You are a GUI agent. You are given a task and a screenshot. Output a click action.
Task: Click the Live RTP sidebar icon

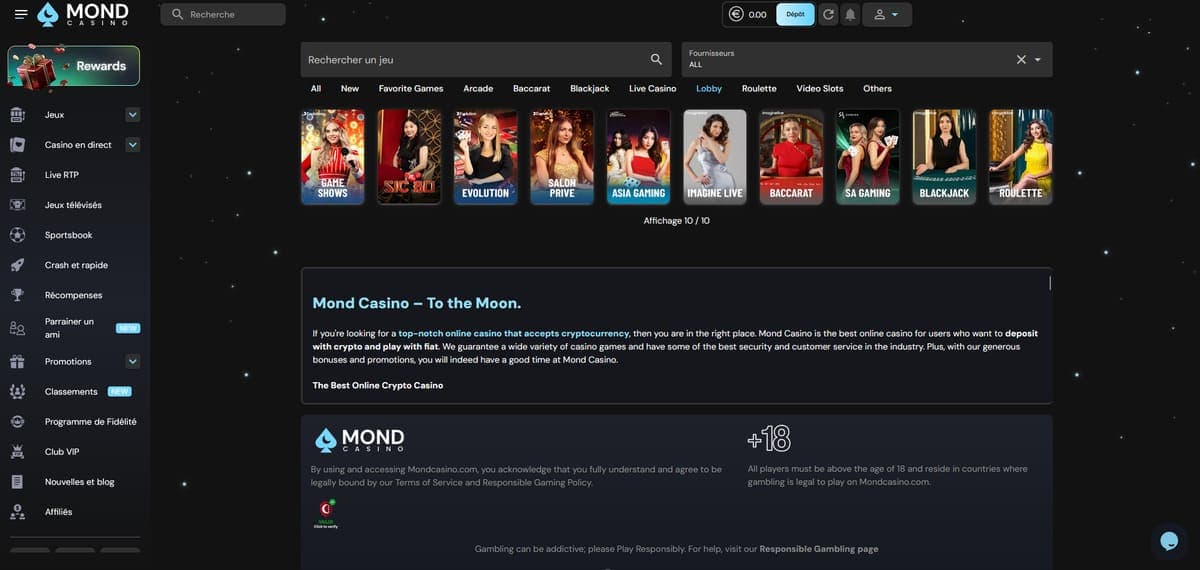(x=17, y=175)
